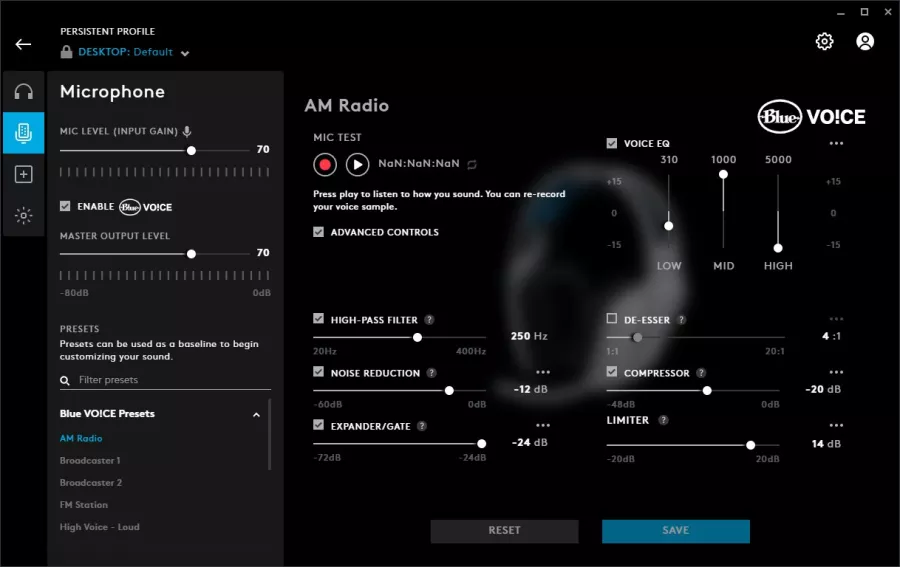
Task: Open the DESKTOP: Default profile dropdown
Action: [133, 52]
